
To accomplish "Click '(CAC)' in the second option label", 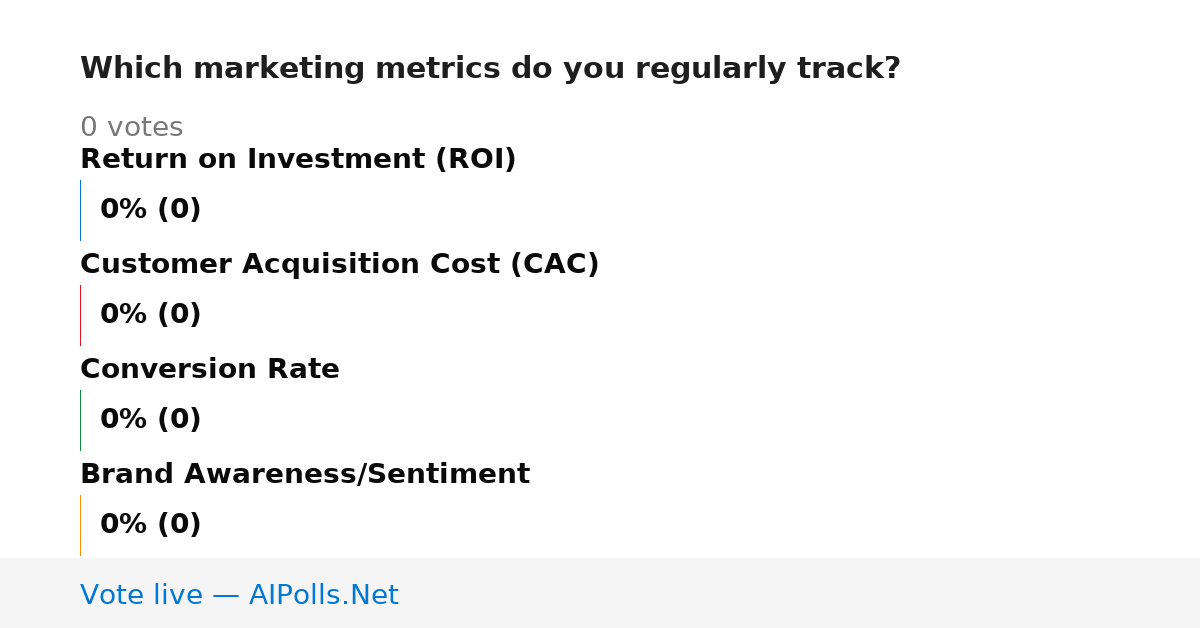I will (554, 265).
